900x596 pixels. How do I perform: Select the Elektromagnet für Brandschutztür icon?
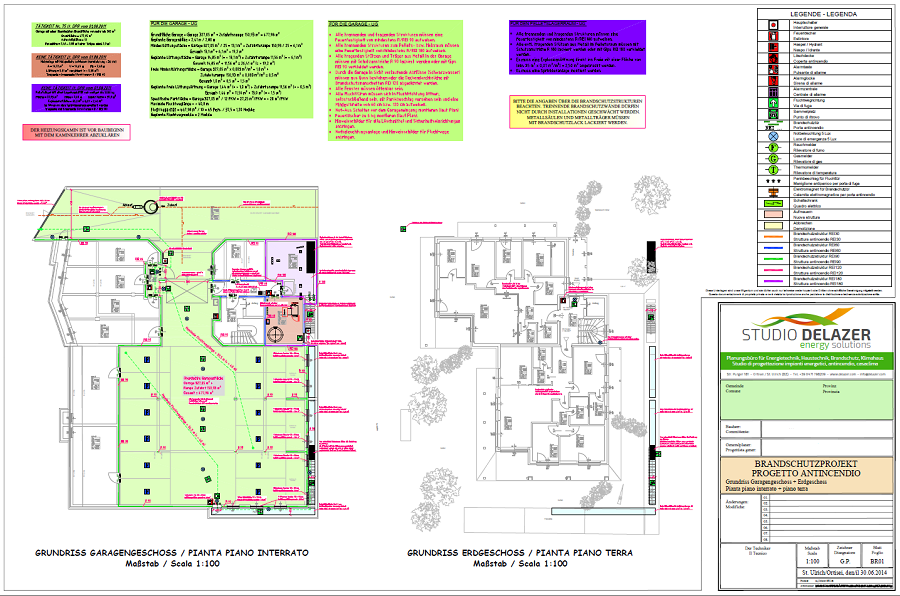(773, 190)
